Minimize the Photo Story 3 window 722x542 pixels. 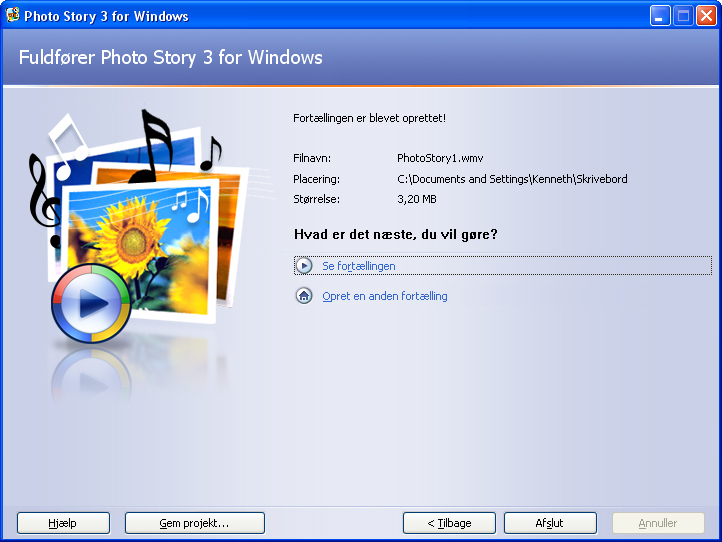click(660, 16)
